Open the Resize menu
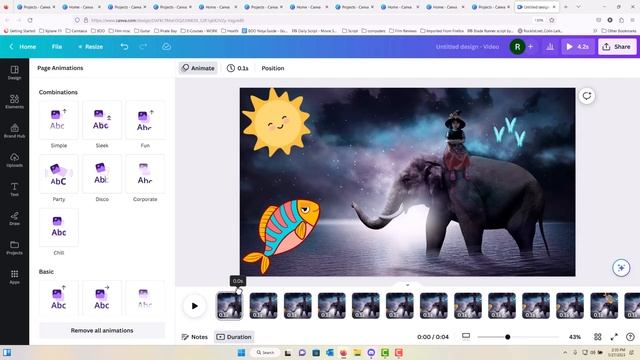The width and height of the screenshot is (640, 360). click(x=91, y=47)
